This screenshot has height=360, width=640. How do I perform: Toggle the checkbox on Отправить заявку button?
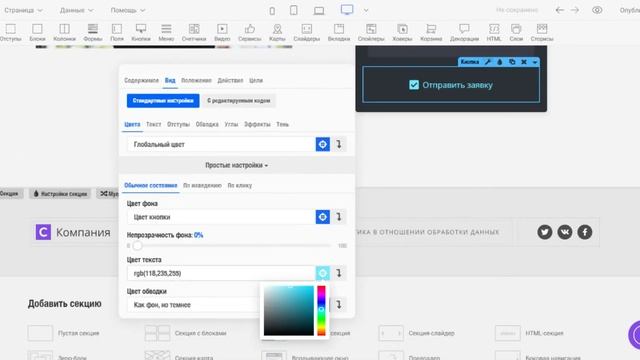coord(414,85)
